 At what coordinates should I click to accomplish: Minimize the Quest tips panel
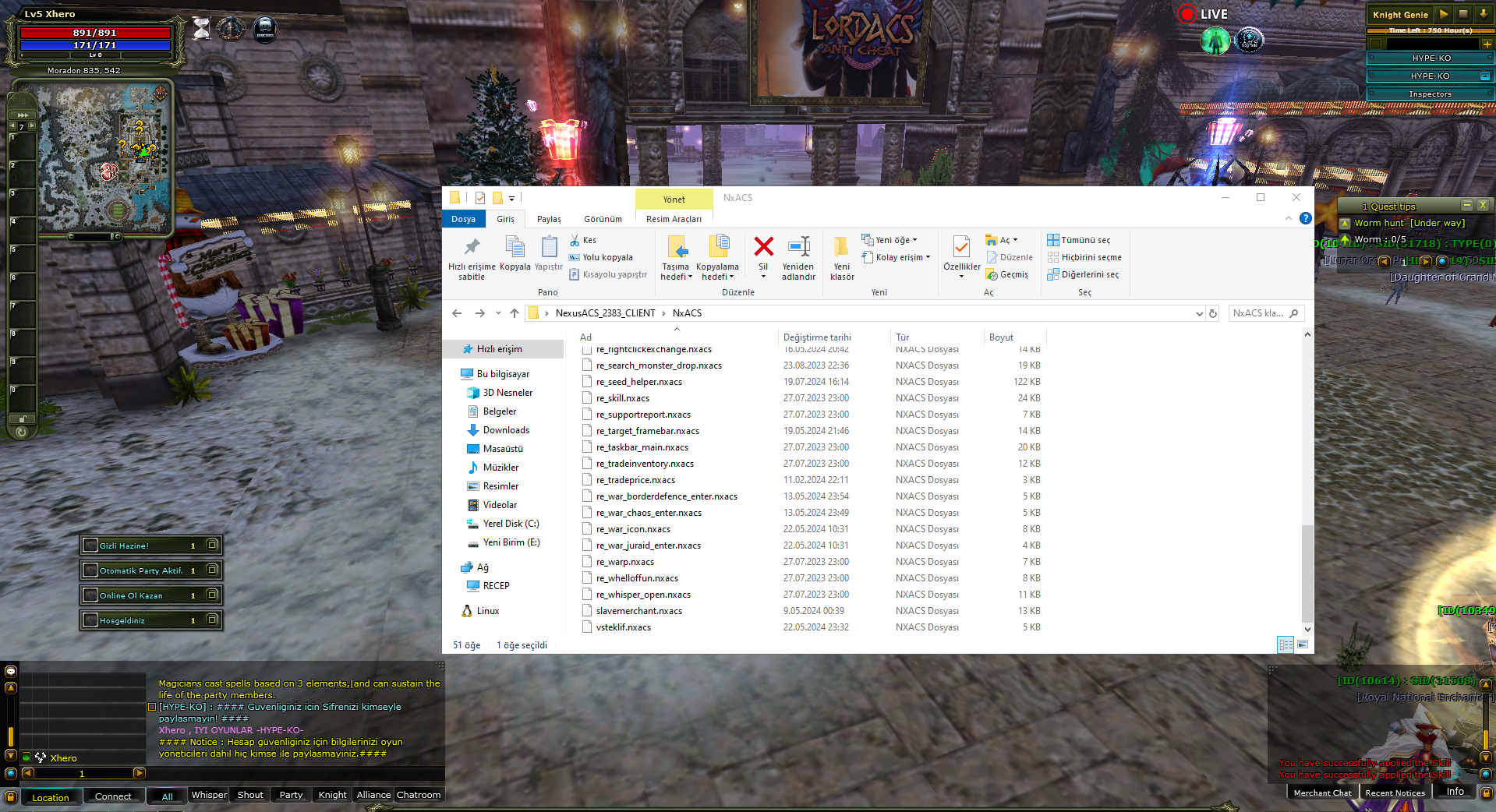[1466, 206]
